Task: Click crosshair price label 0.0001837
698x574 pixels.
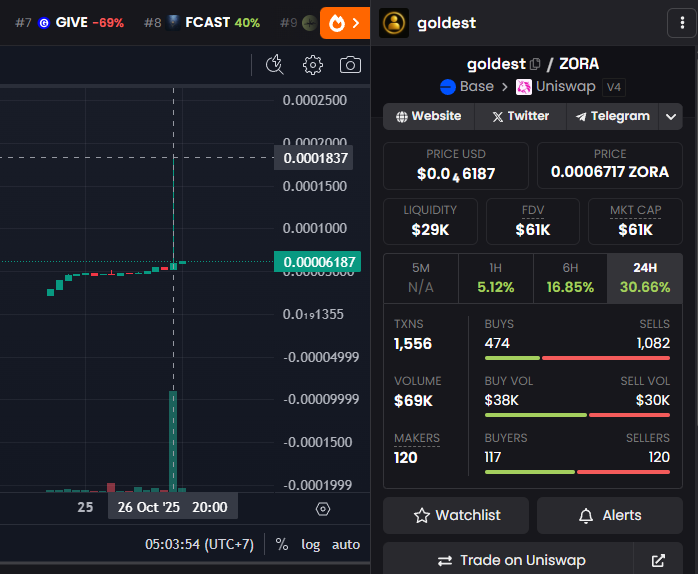Action: pyautogui.click(x=314, y=158)
